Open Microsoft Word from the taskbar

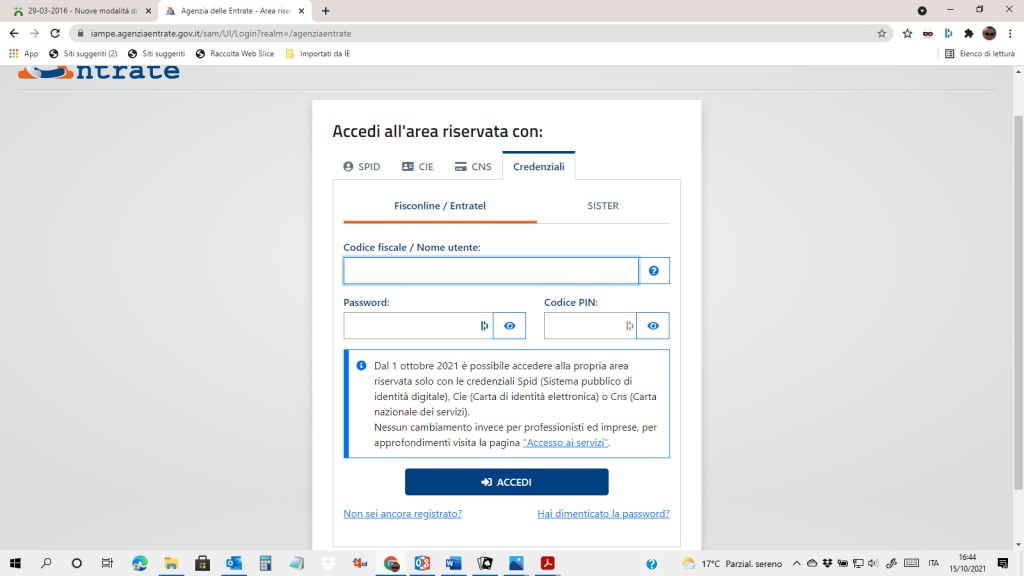pos(453,563)
